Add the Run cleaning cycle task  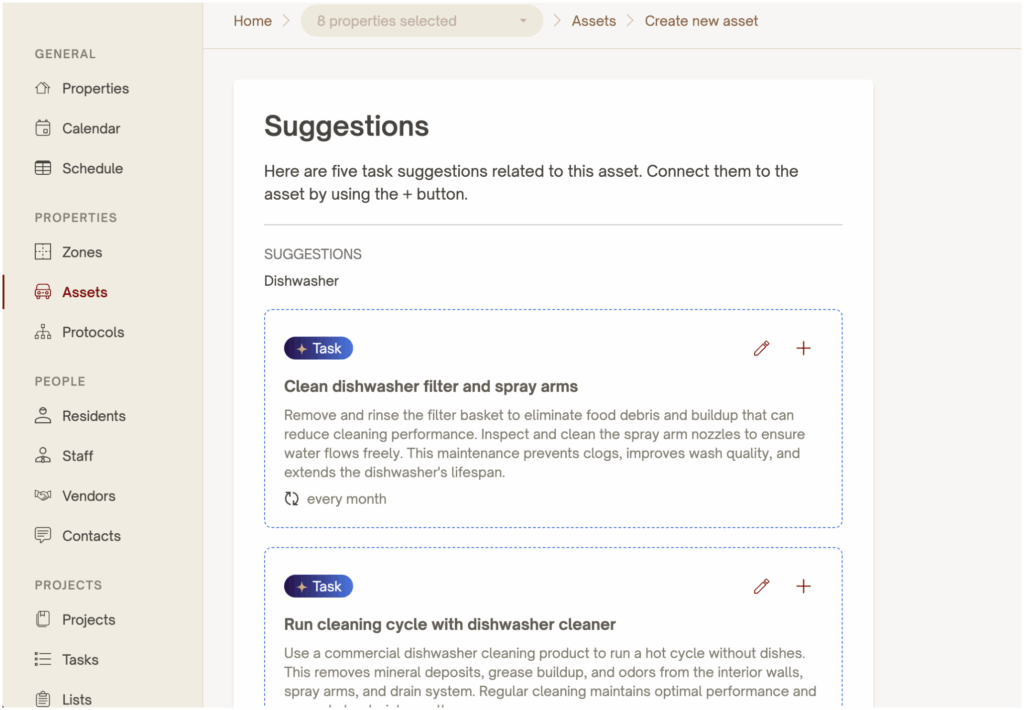[x=803, y=586]
